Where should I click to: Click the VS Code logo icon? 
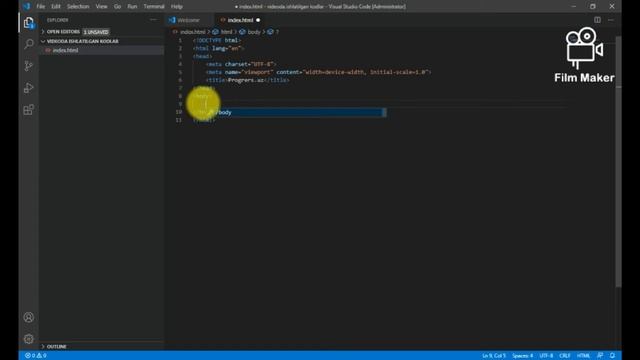27,7
